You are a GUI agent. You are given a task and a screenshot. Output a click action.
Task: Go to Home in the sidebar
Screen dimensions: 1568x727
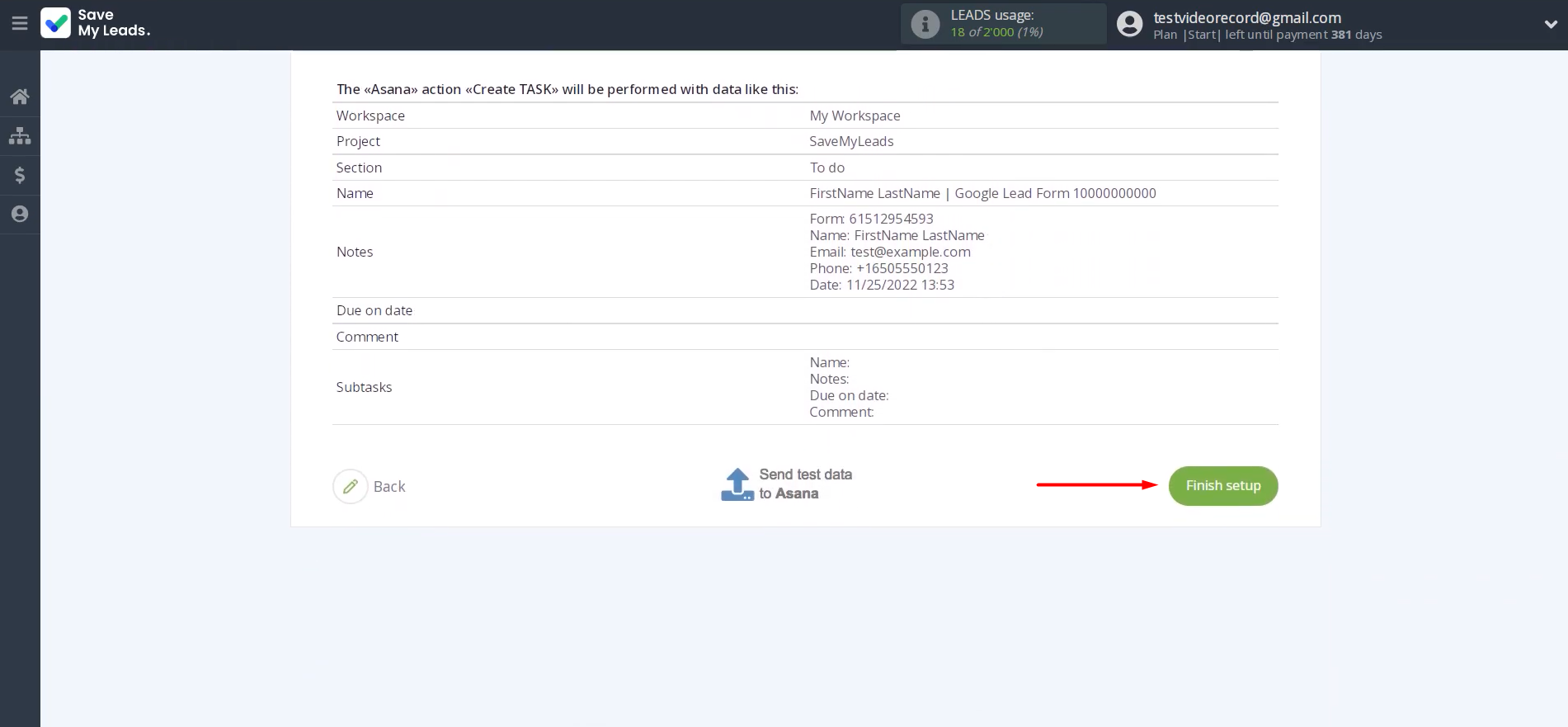[20, 97]
